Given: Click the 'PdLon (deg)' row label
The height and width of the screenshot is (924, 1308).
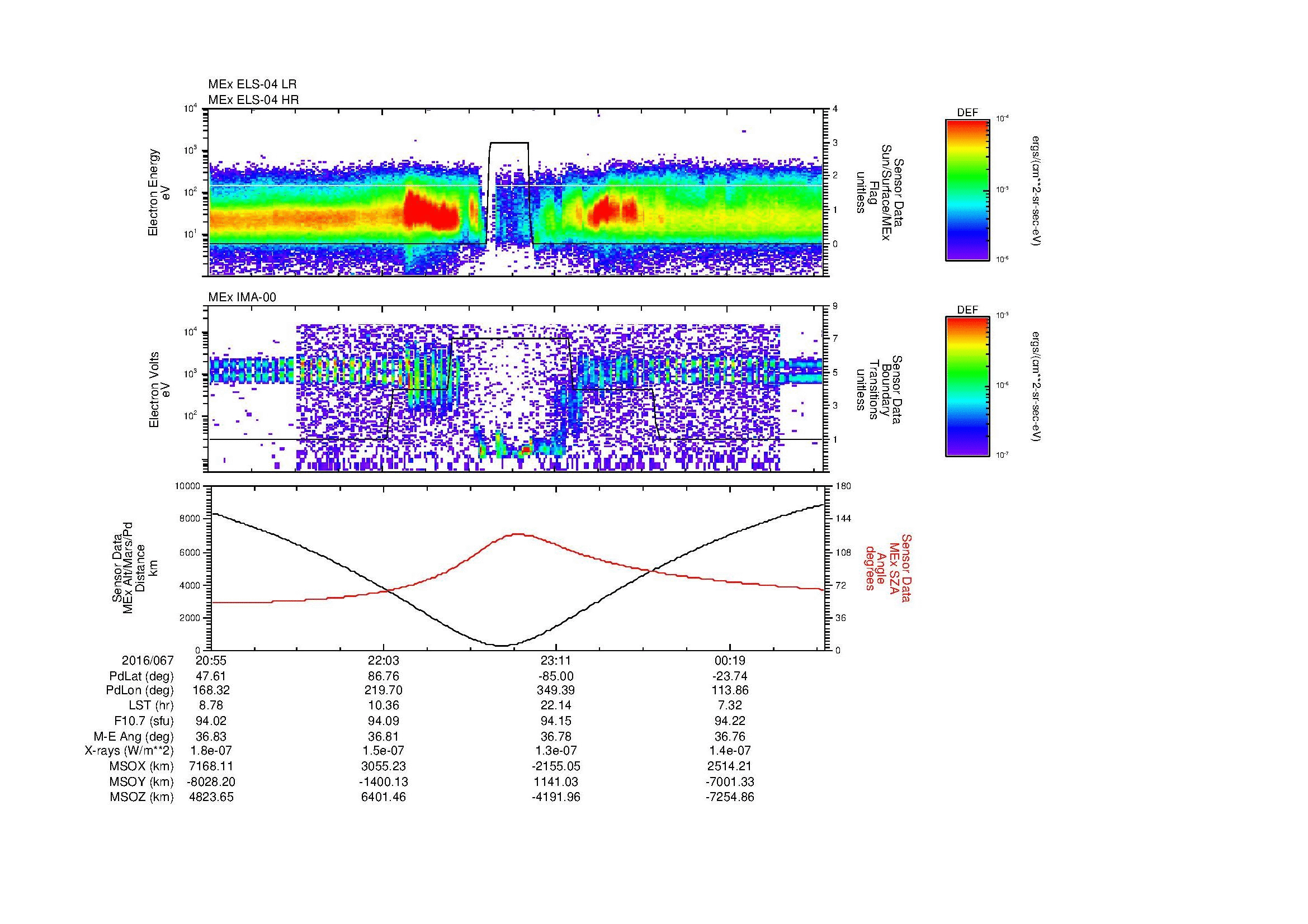Looking at the screenshot, I should click(x=140, y=690).
